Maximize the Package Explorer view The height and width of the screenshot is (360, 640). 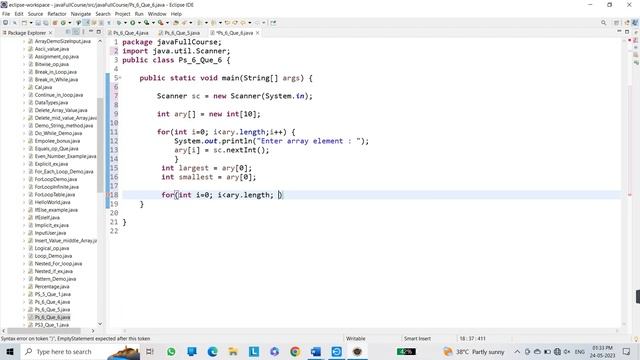98,32
